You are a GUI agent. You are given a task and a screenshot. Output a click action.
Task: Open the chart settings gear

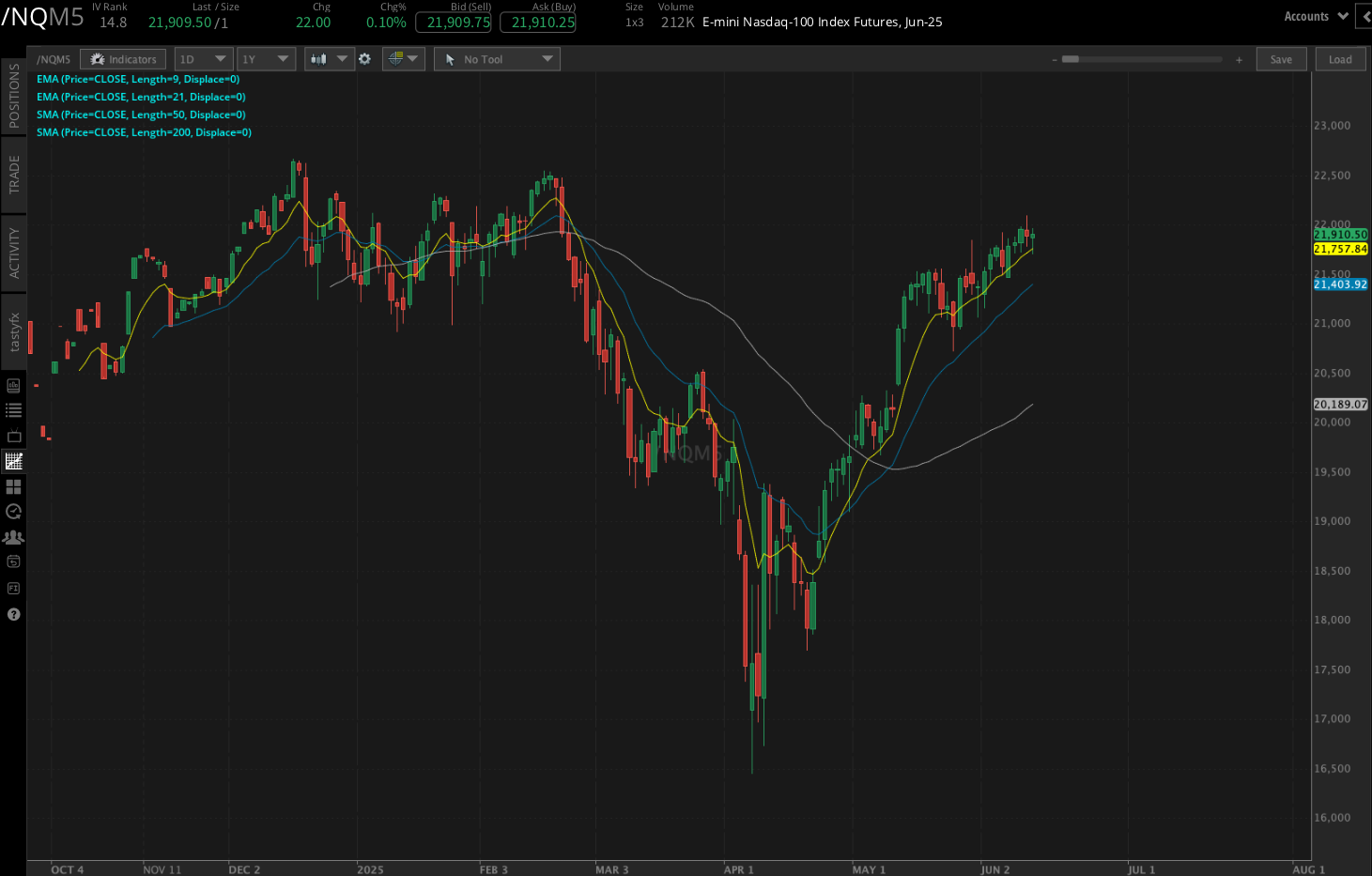coord(365,58)
